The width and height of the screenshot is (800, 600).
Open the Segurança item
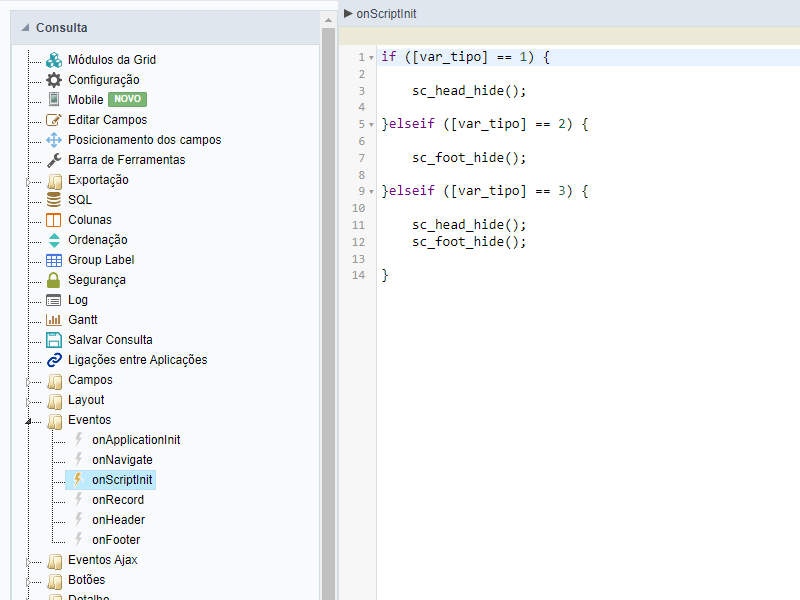(x=97, y=280)
